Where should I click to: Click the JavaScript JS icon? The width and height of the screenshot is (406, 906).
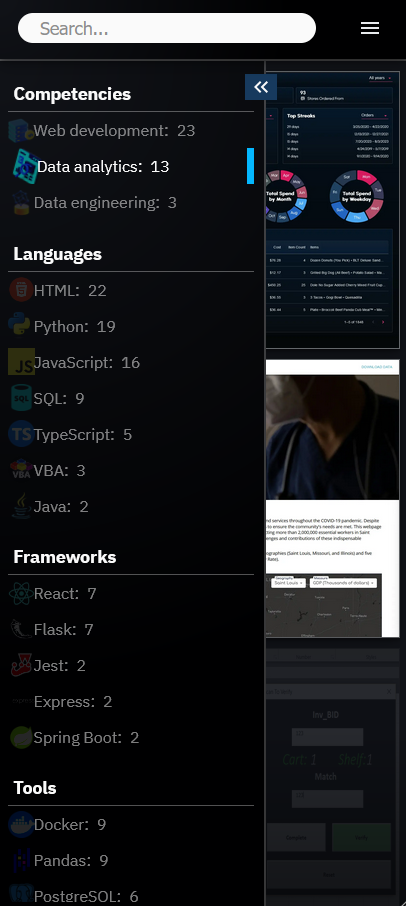[21, 362]
